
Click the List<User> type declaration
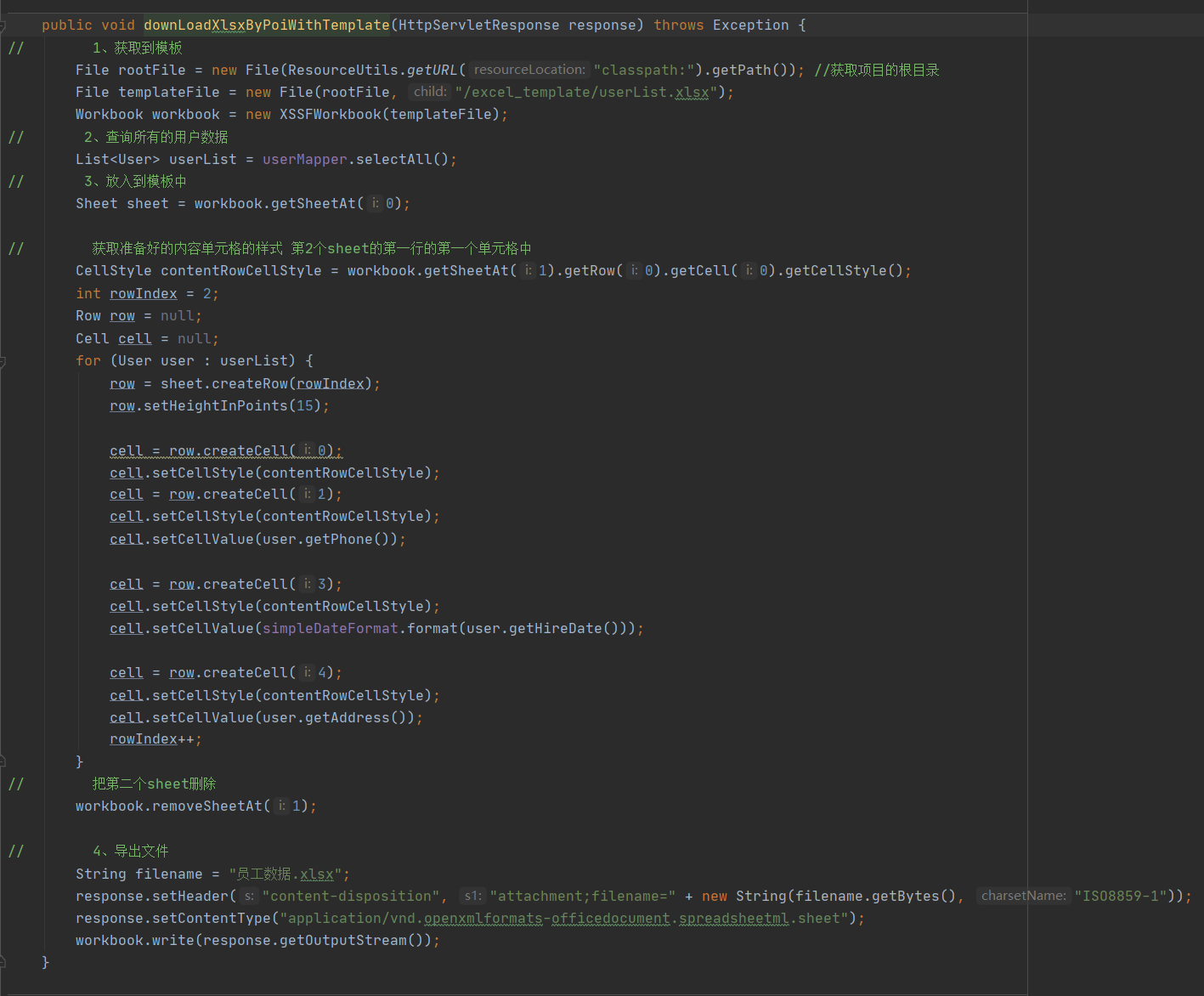[118, 159]
